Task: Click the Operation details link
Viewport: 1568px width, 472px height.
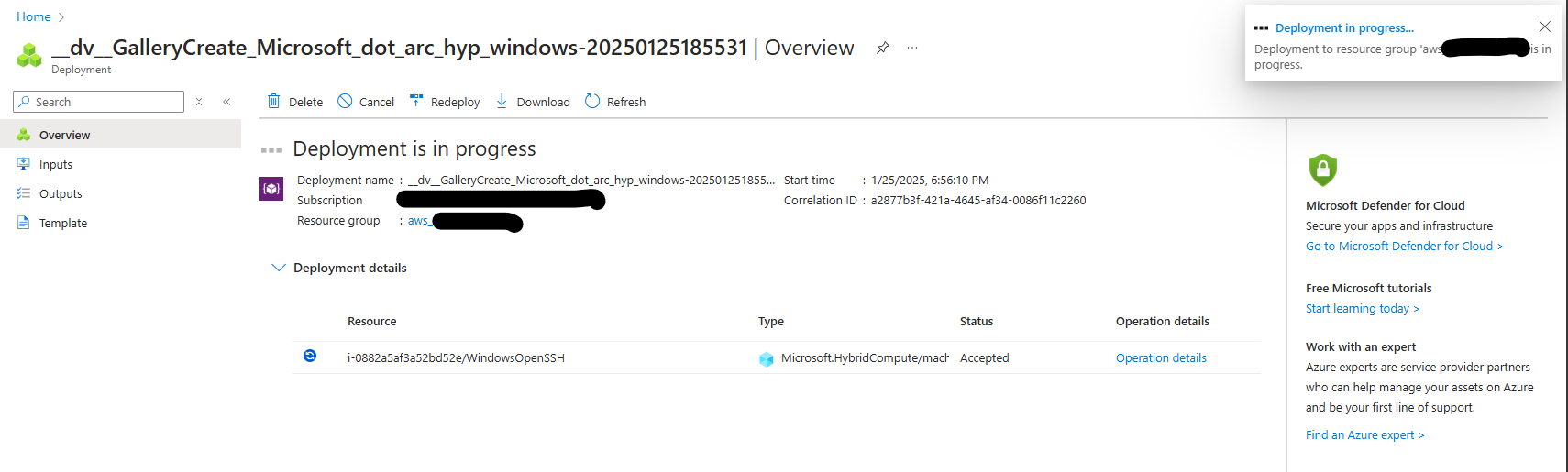Action: (x=1161, y=358)
